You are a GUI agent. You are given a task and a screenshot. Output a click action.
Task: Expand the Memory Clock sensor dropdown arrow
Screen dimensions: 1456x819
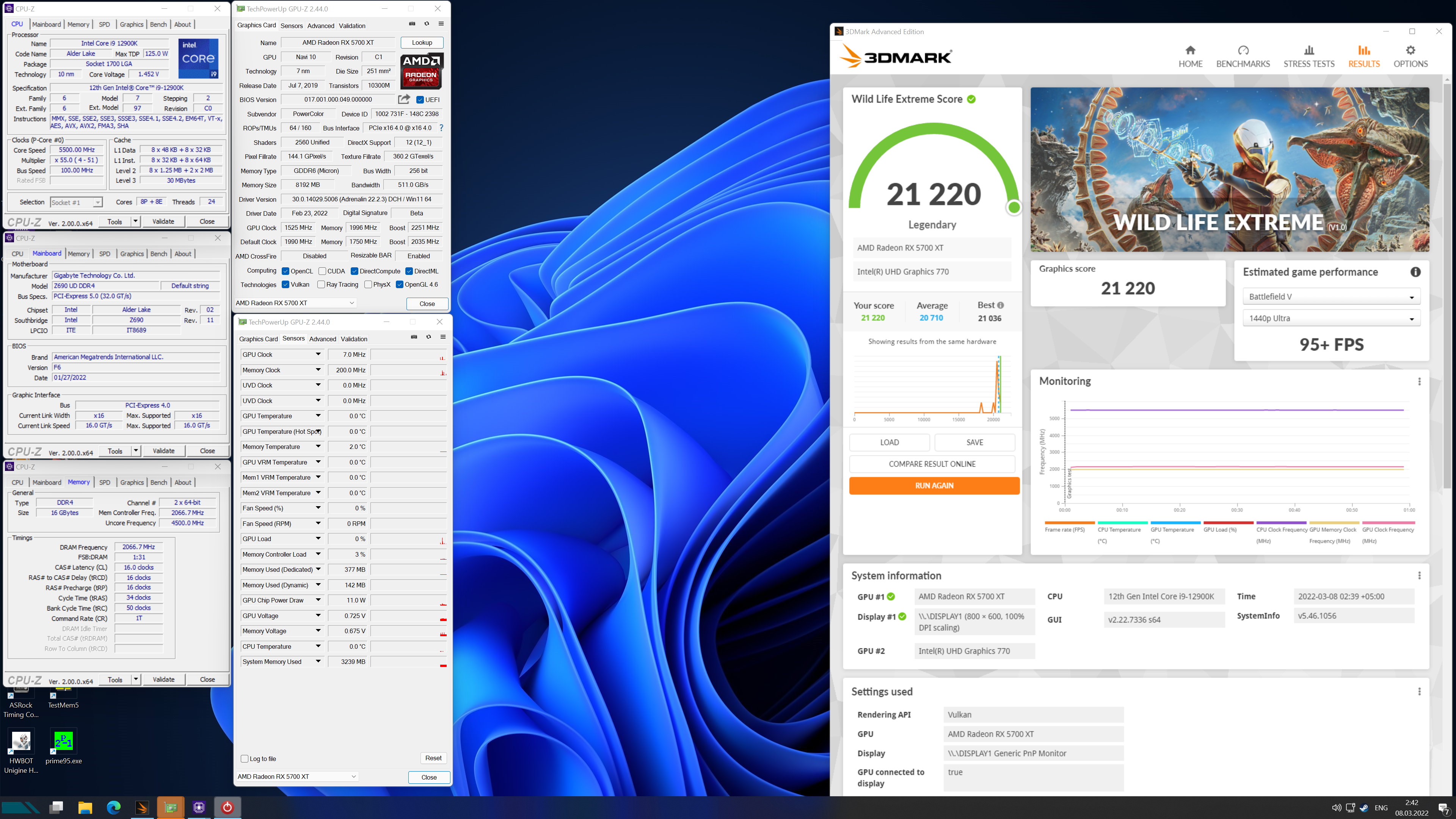click(318, 370)
